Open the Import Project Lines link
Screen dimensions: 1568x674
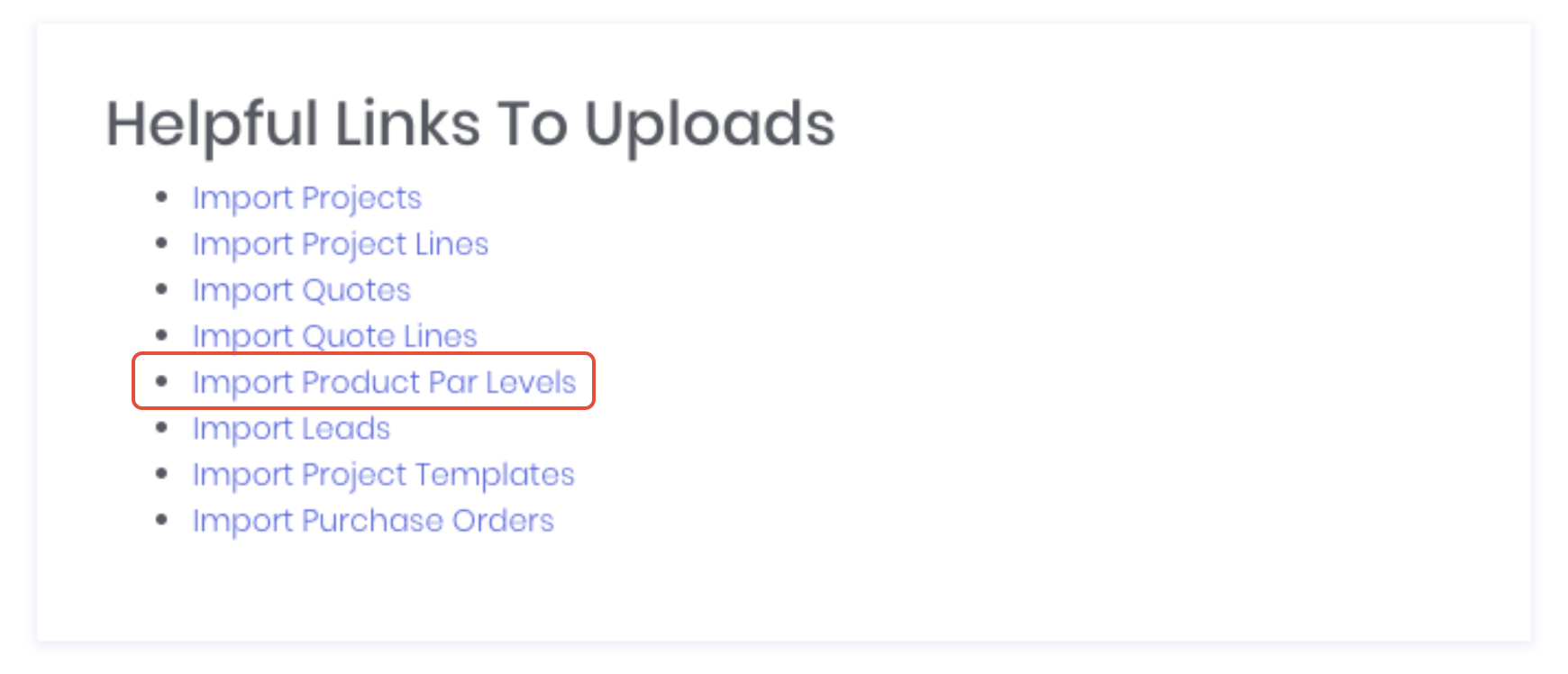click(x=340, y=244)
